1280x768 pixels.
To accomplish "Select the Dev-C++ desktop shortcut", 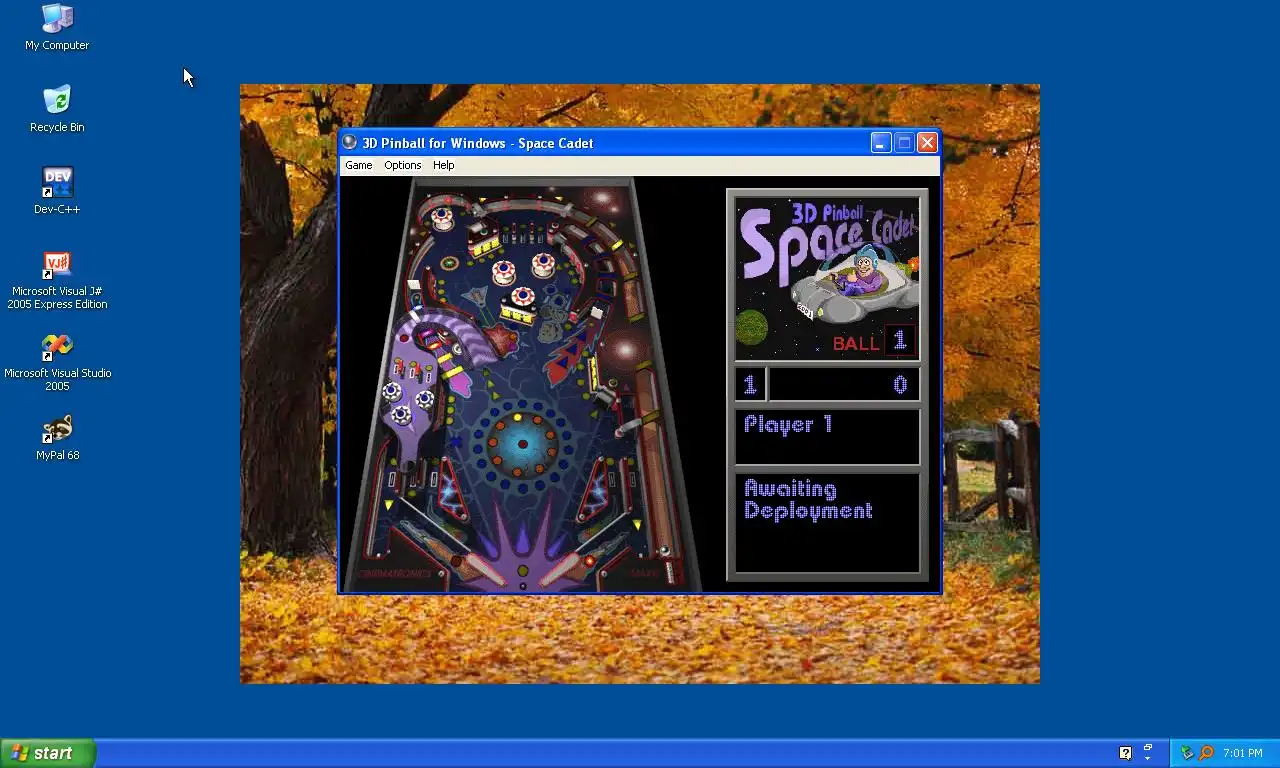I will point(57,191).
